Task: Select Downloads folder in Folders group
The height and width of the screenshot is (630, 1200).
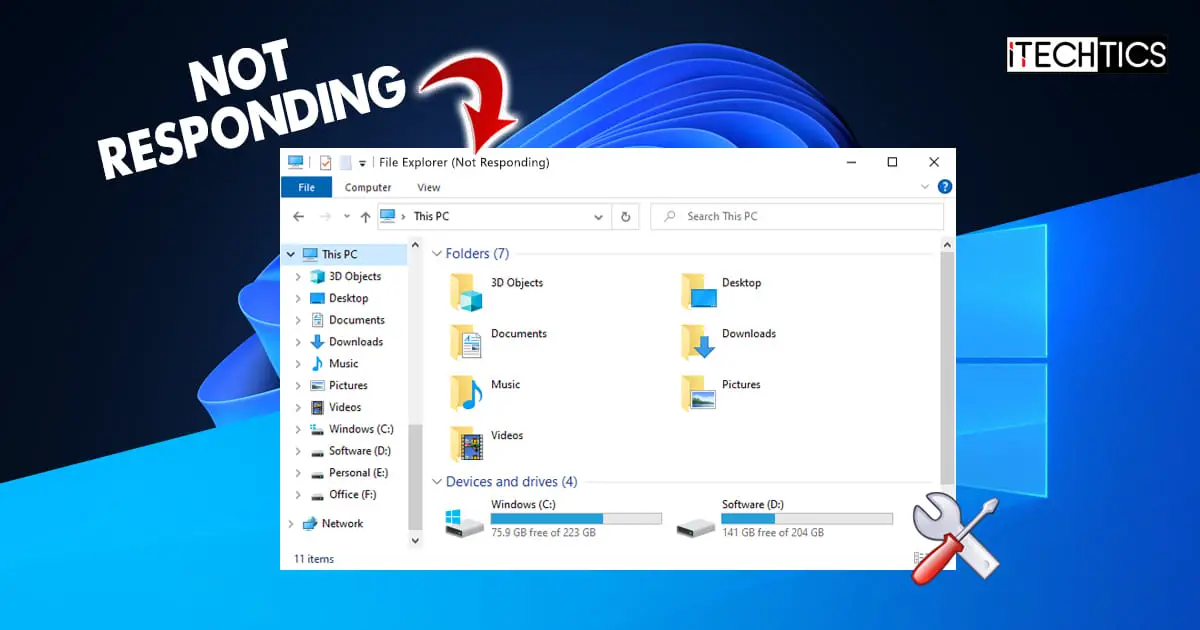Action: [x=728, y=342]
